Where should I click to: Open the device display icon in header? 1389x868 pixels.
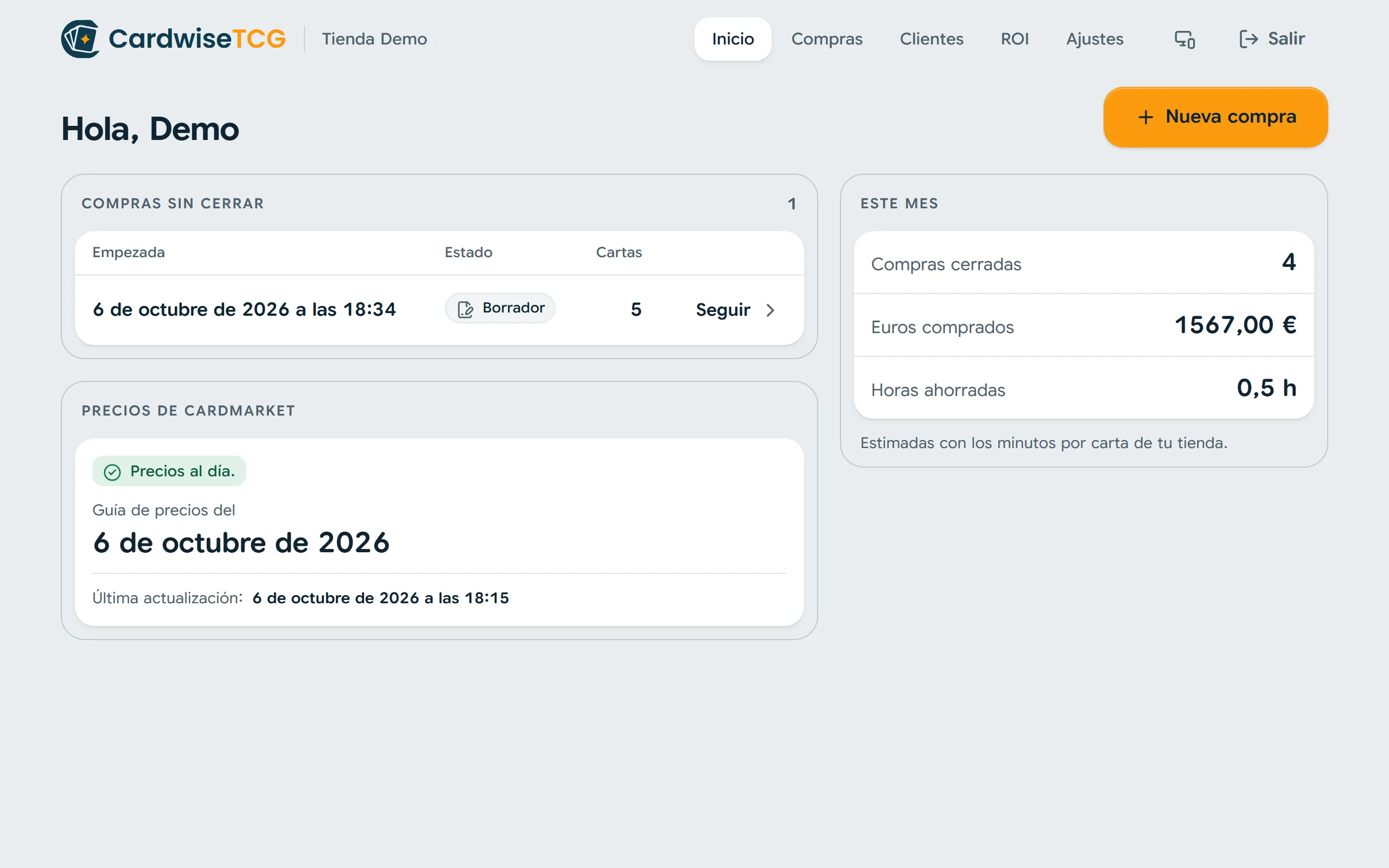(1184, 39)
